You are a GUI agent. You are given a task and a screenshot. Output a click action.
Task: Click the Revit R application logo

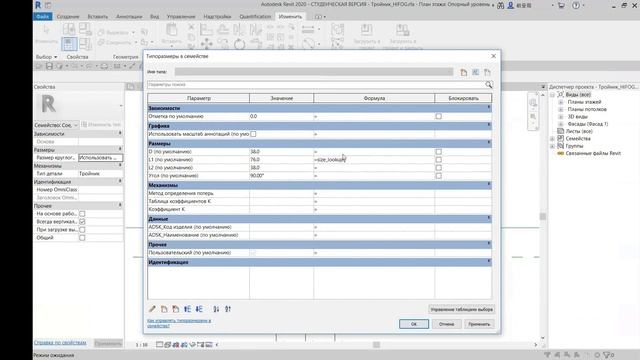click(38, 5)
